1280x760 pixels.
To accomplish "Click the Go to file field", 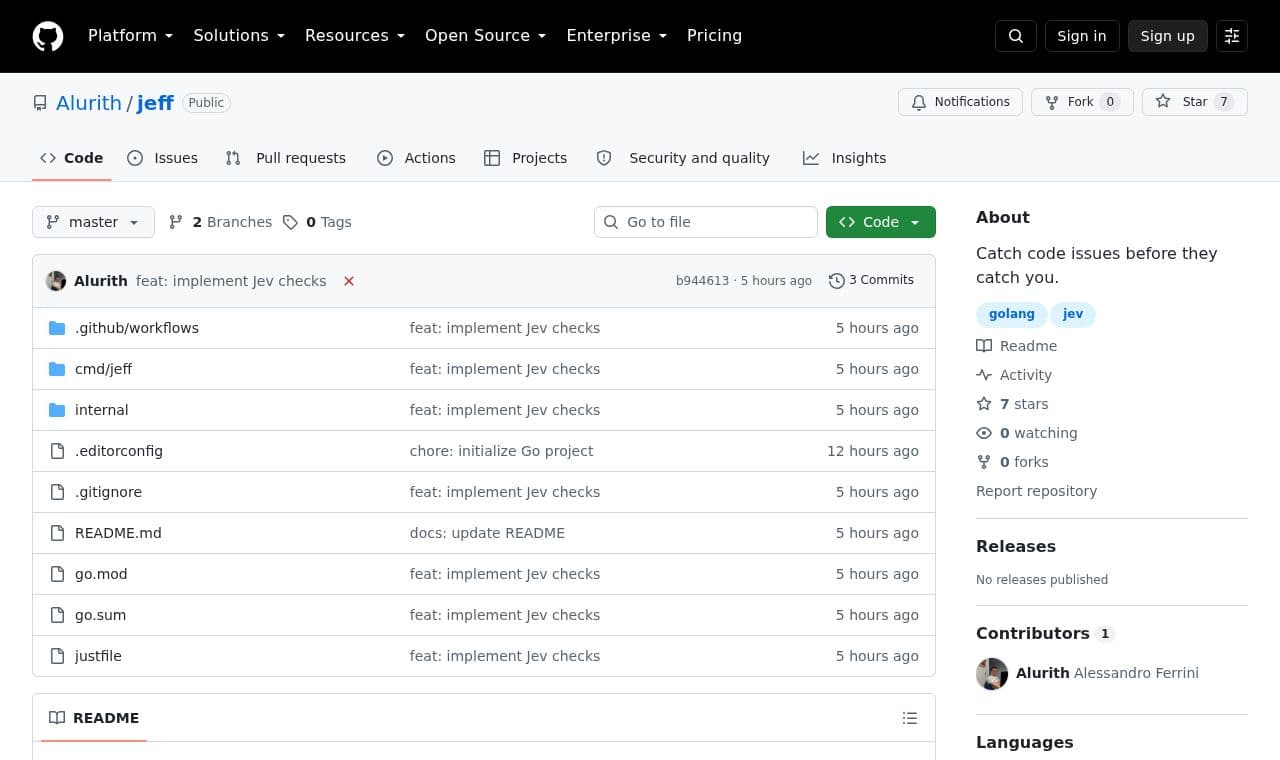I will click(706, 222).
